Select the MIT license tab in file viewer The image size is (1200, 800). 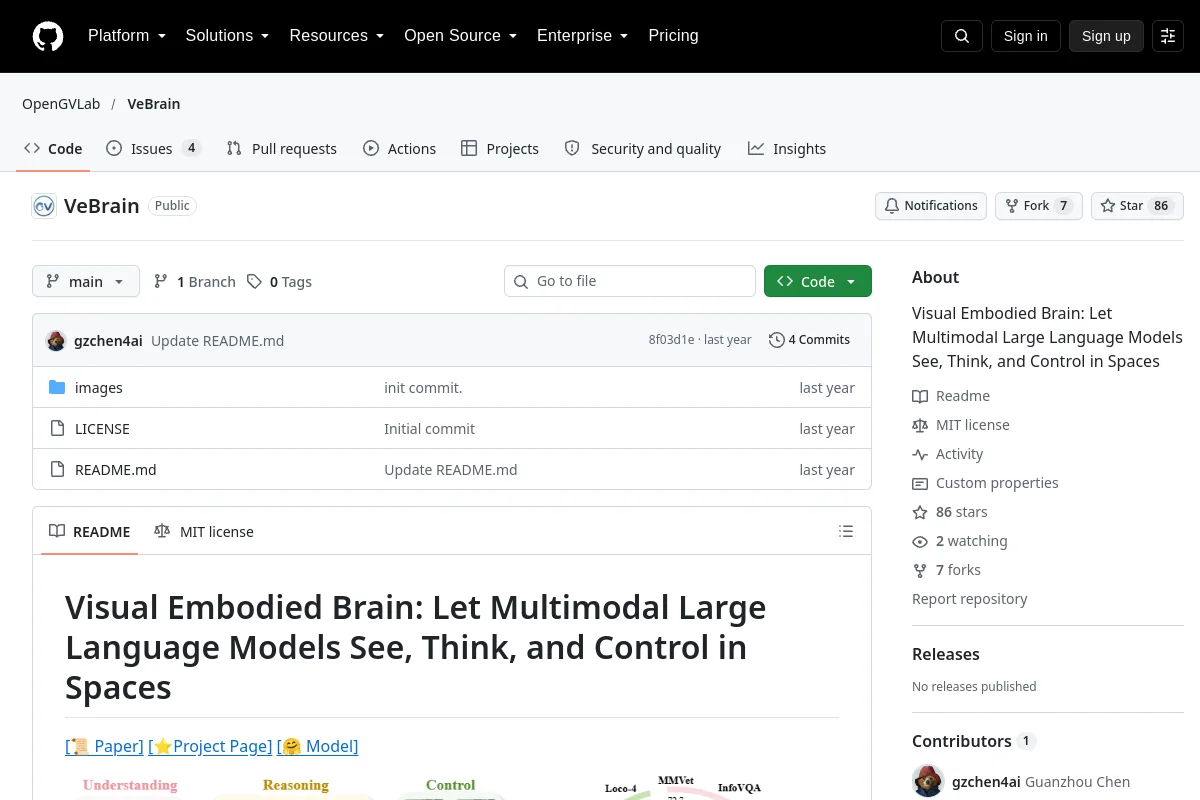(204, 532)
